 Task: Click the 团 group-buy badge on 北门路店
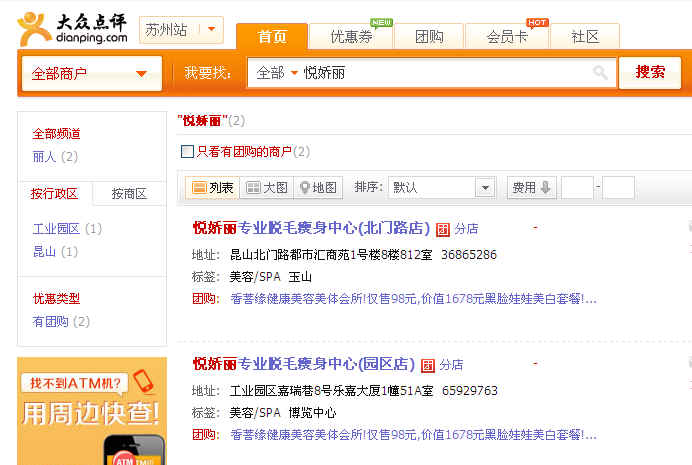pos(443,229)
